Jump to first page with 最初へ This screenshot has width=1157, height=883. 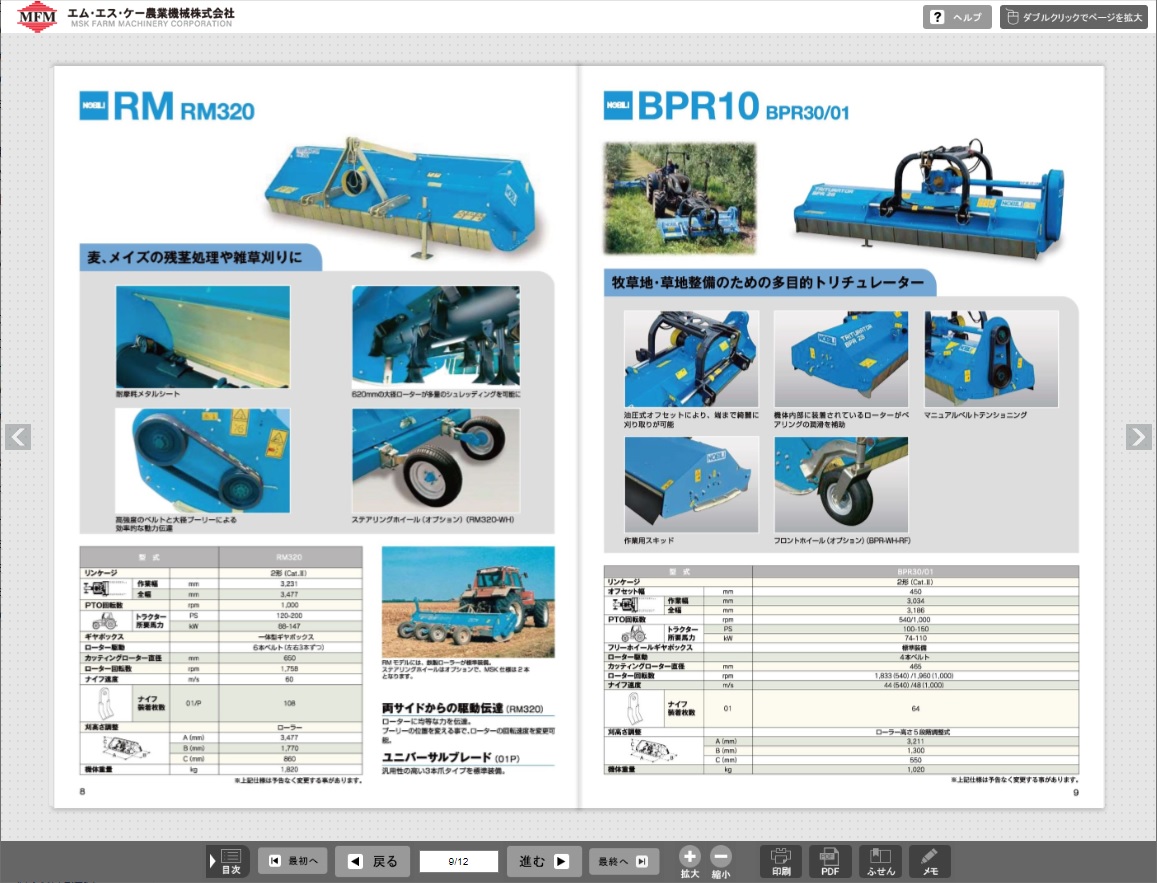293,861
